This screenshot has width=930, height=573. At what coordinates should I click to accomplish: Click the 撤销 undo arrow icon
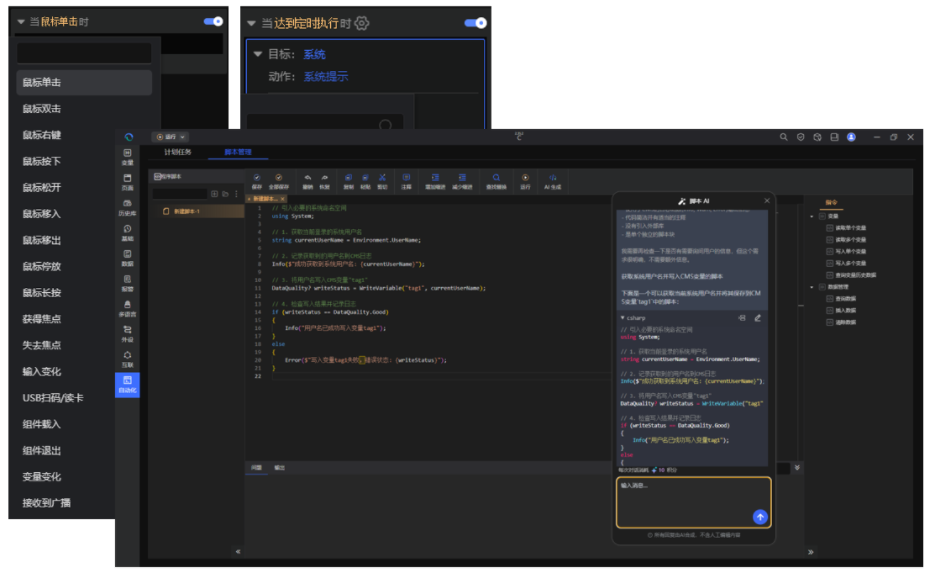coord(308,177)
